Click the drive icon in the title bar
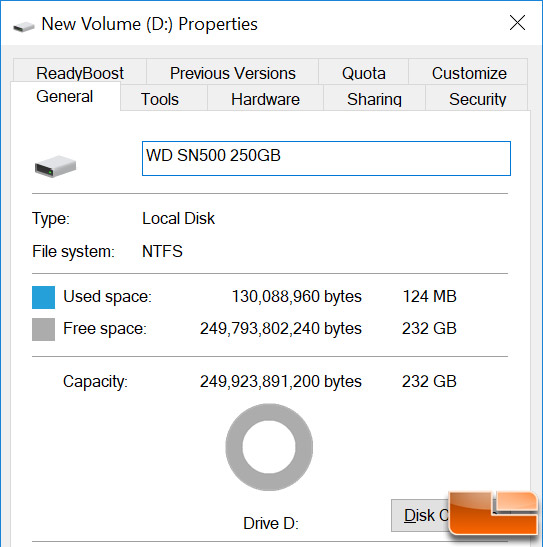This screenshot has height=547, width=543. click(23, 27)
